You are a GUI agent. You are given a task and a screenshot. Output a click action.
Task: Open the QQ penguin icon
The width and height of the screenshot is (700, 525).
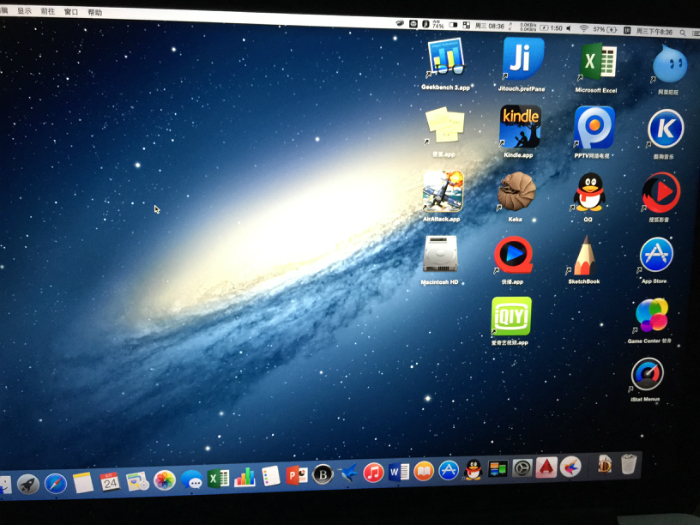coord(589,191)
